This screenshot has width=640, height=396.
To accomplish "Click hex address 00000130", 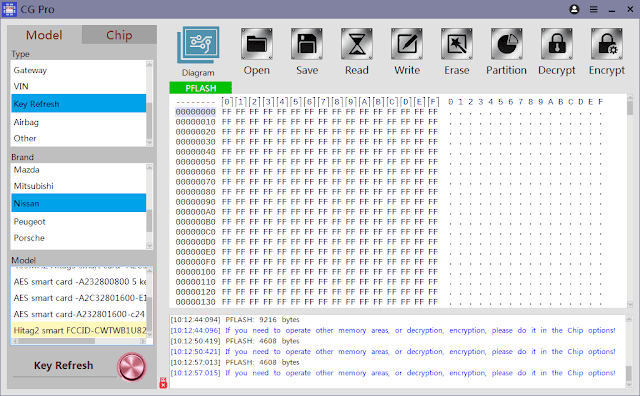I will point(196,302).
